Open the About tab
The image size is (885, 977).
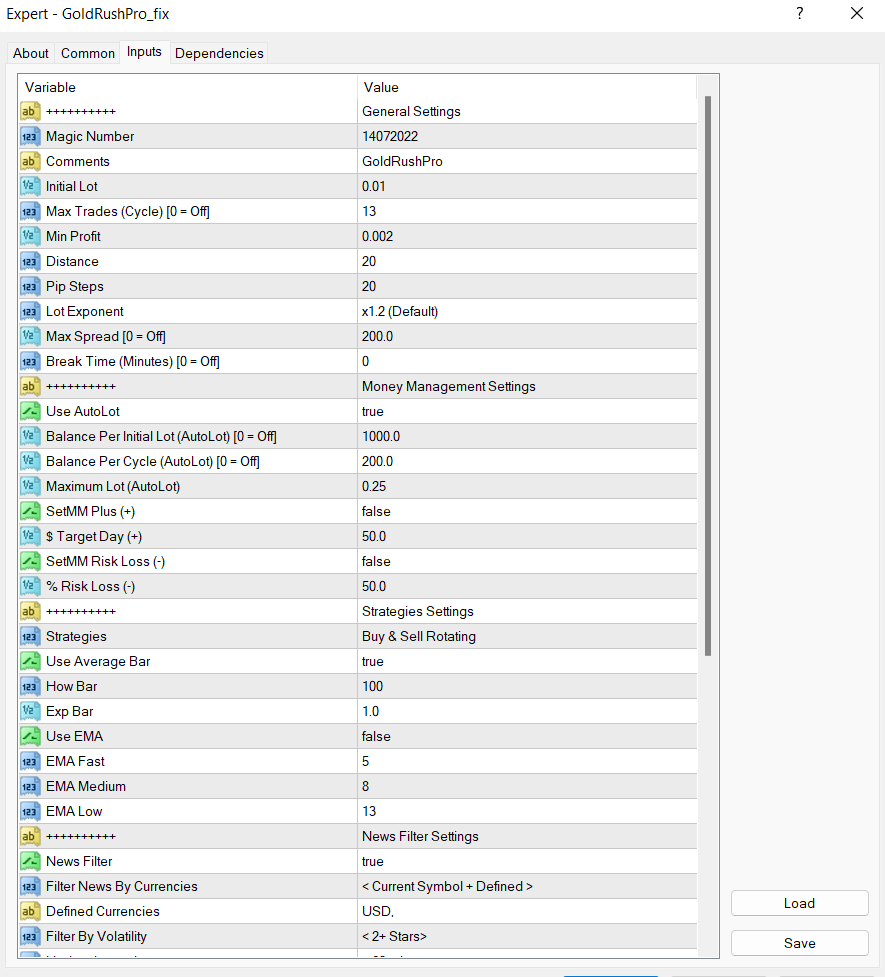(x=31, y=53)
